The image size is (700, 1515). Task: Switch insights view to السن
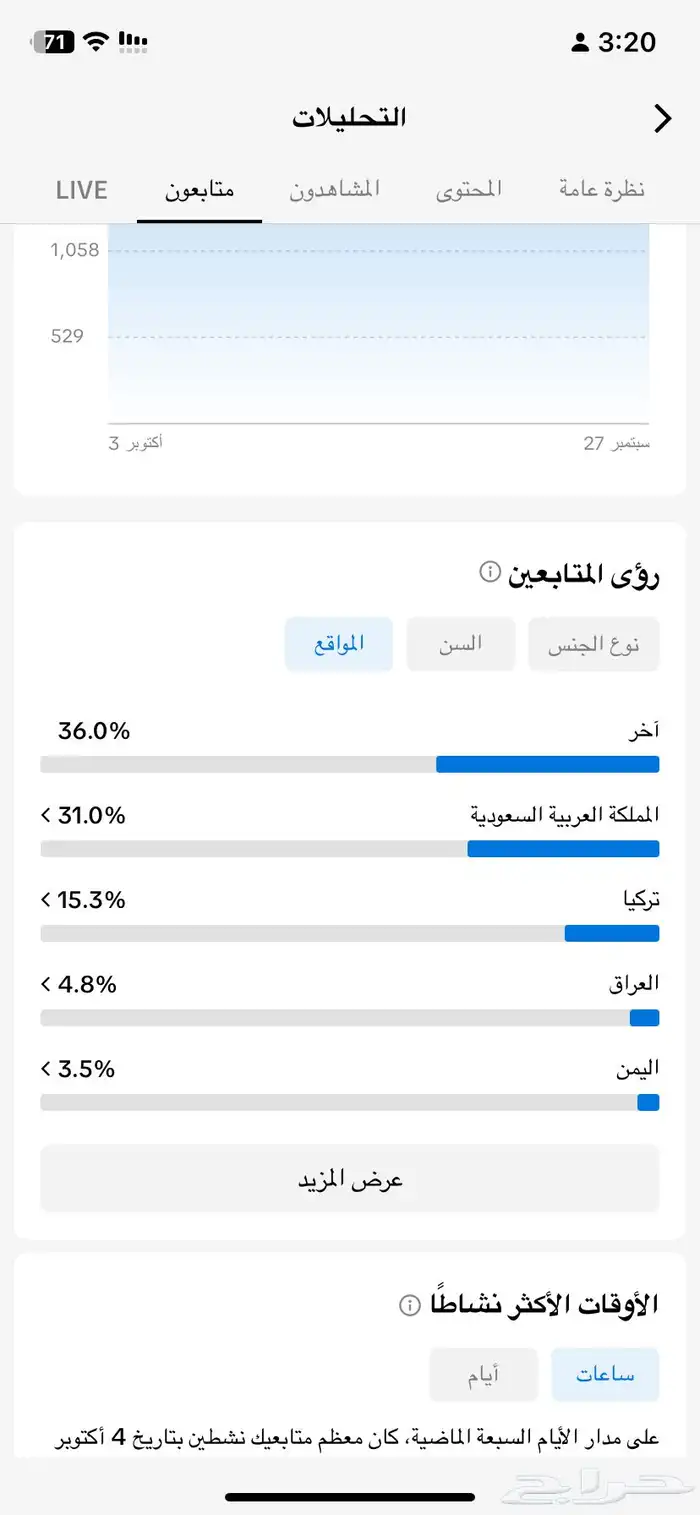tap(460, 644)
